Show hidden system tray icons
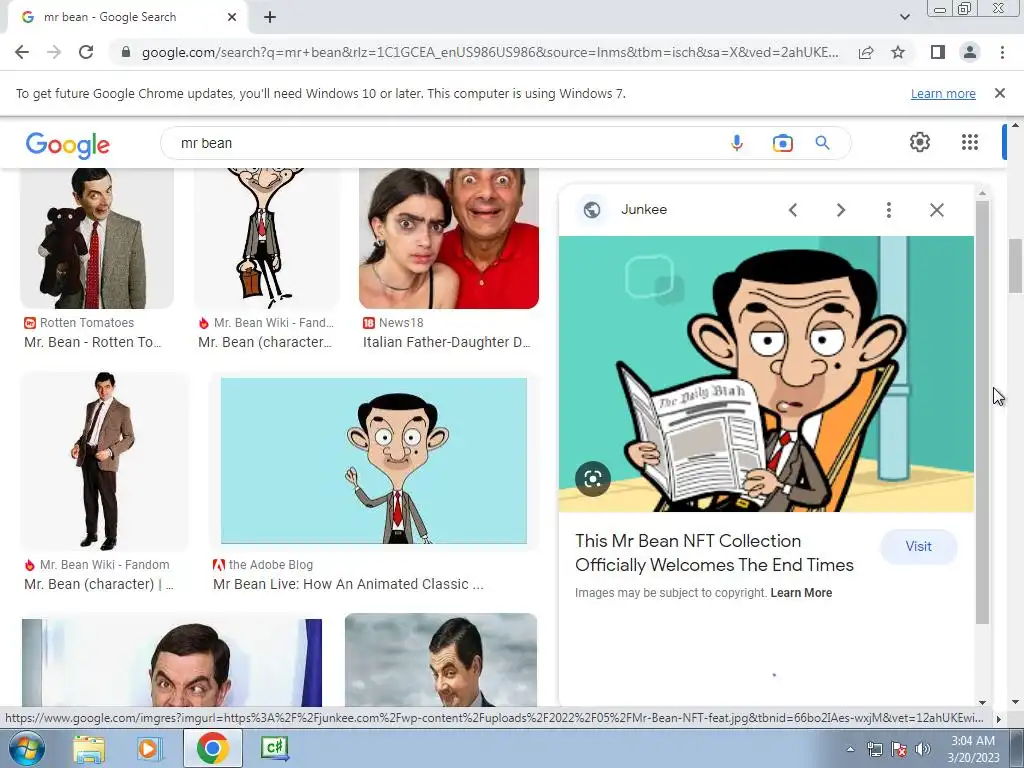The width and height of the screenshot is (1024, 768). coord(850,749)
